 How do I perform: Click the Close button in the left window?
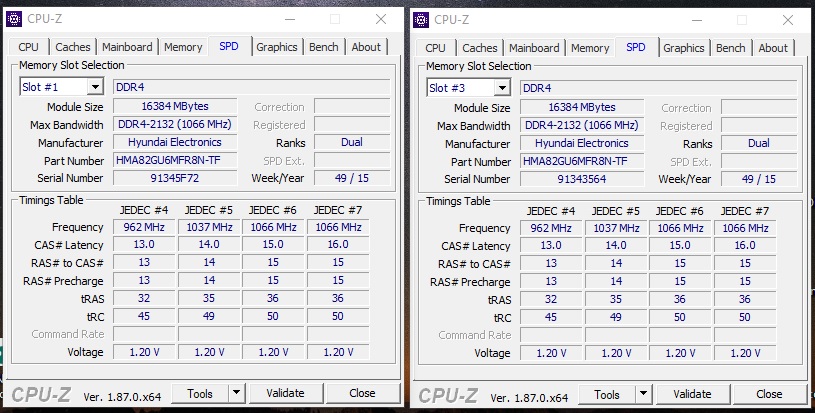pyautogui.click(x=362, y=393)
